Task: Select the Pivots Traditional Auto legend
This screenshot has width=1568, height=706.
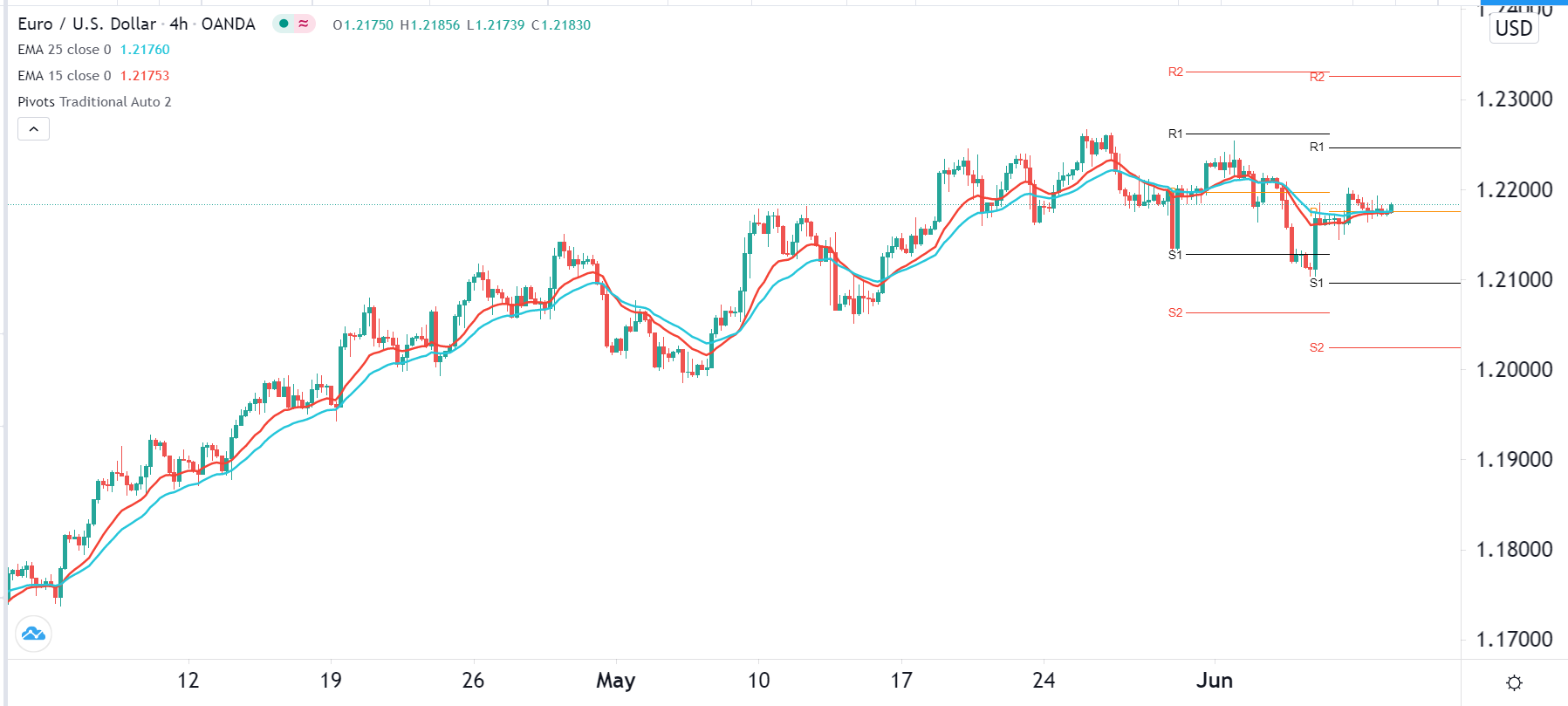Action: point(94,102)
